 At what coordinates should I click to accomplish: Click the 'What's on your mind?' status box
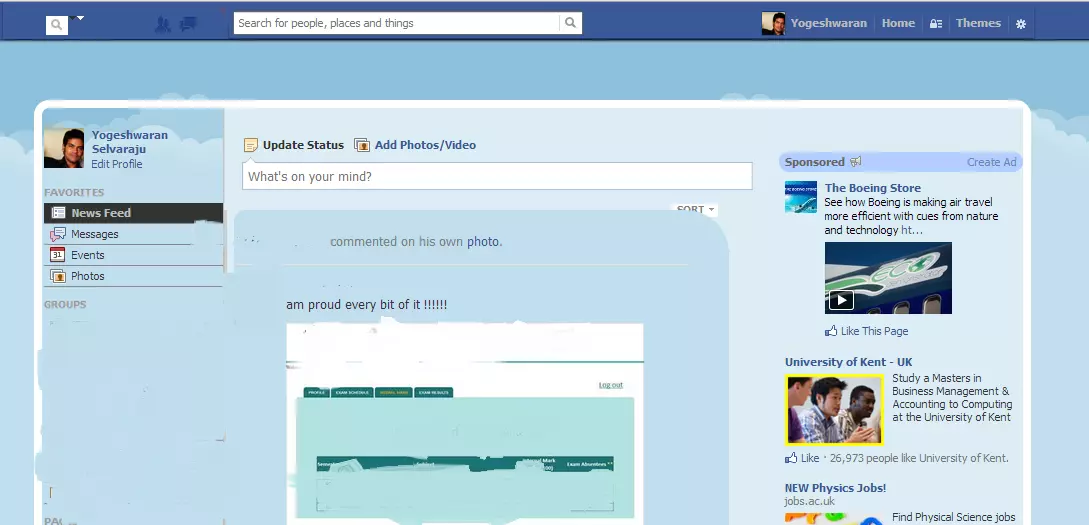[x=497, y=176]
